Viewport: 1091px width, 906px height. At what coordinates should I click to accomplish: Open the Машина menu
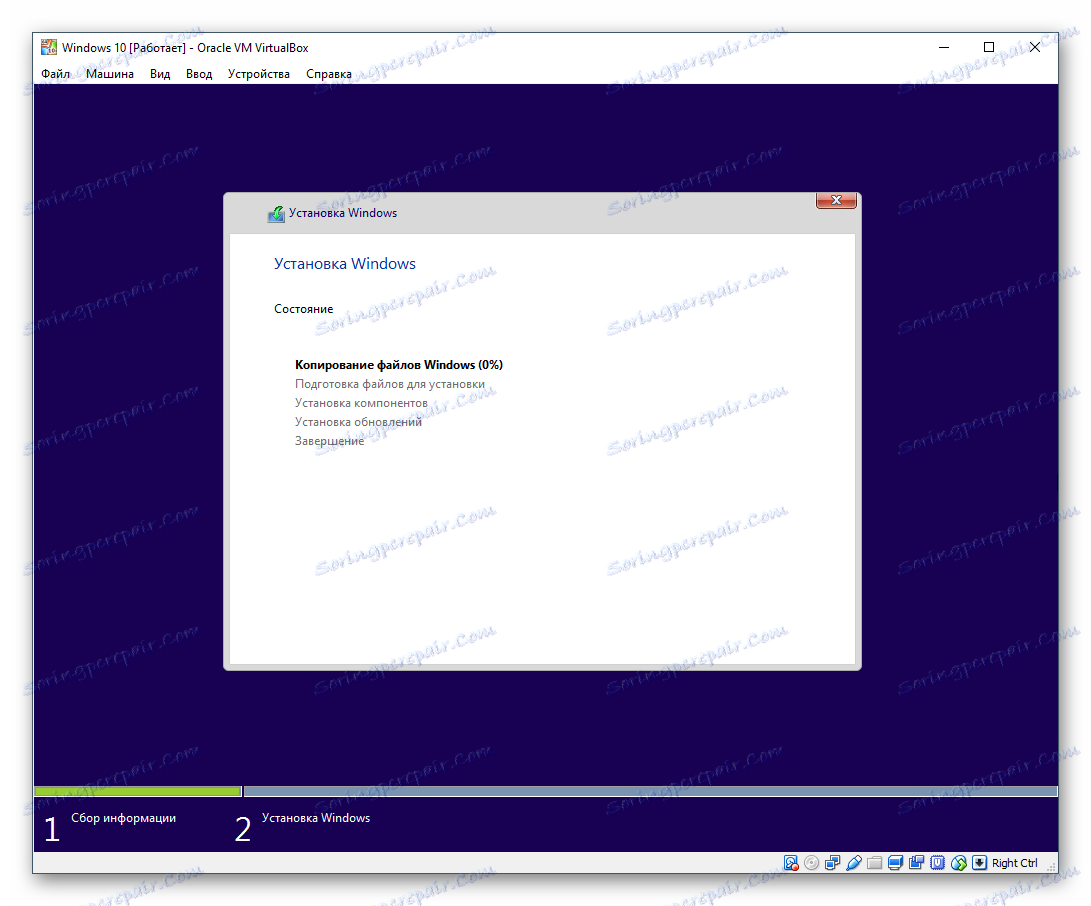tap(110, 74)
